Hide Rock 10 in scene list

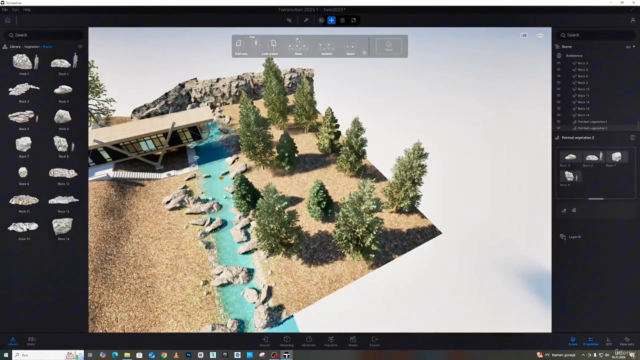pyautogui.click(x=559, y=89)
